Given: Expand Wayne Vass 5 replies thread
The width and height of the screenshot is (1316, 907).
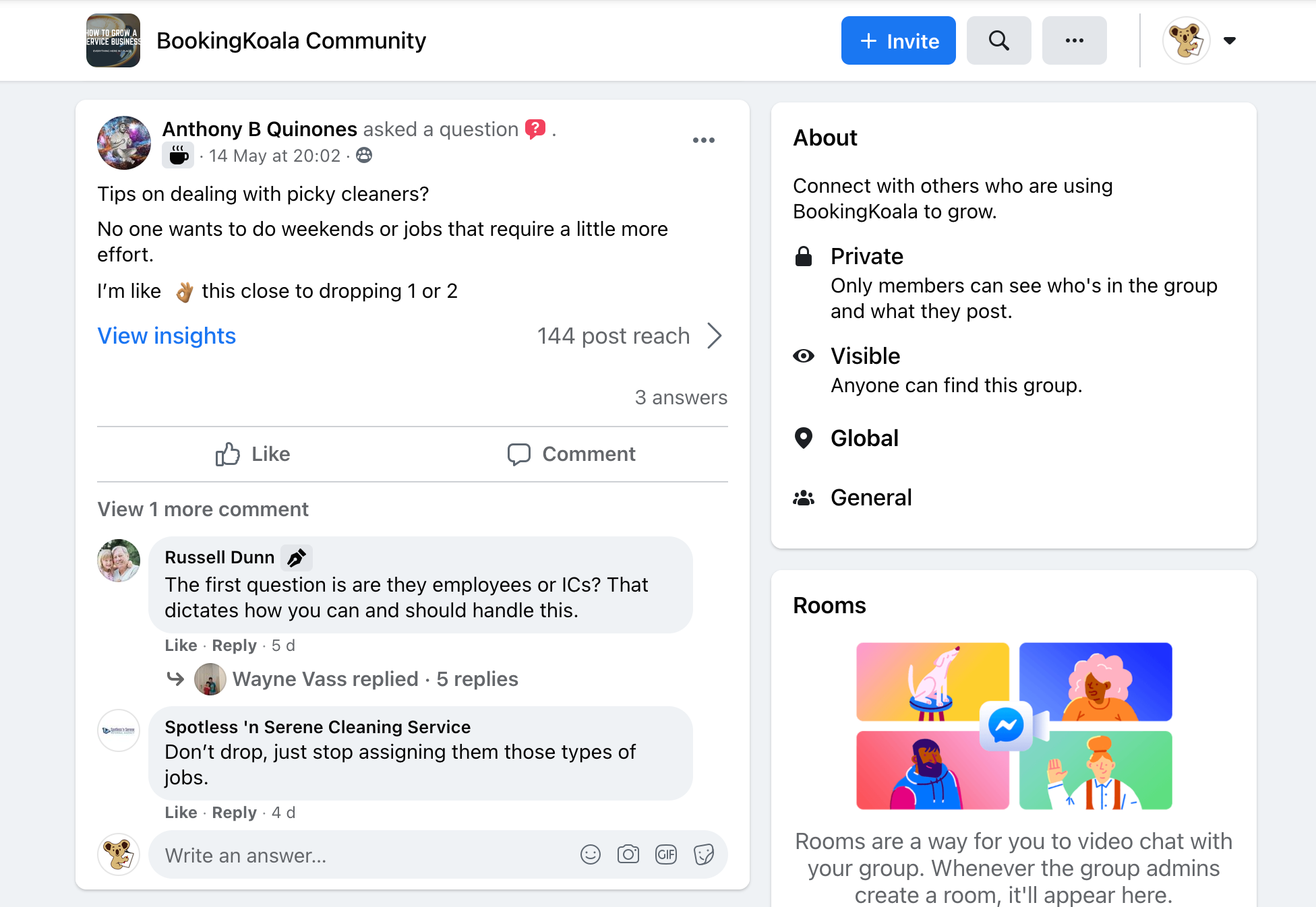Looking at the screenshot, I should 375,679.
